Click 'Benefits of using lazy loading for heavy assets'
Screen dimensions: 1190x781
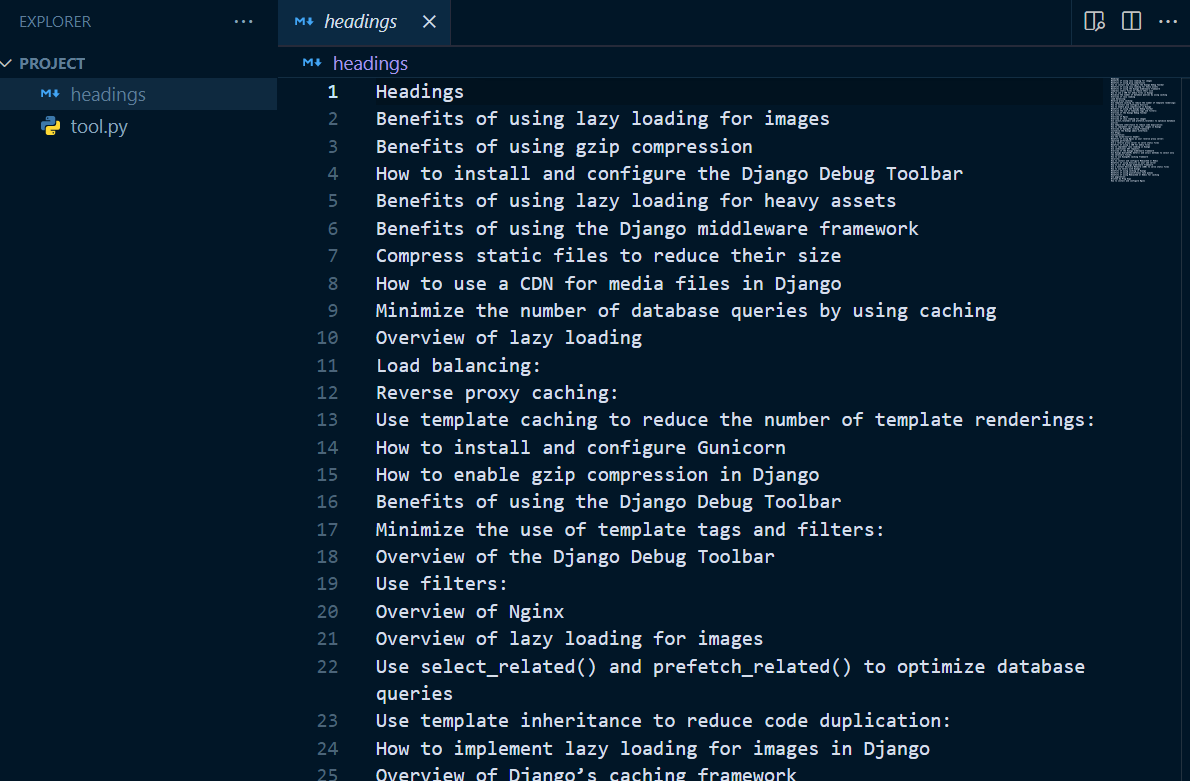click(636, 201)
